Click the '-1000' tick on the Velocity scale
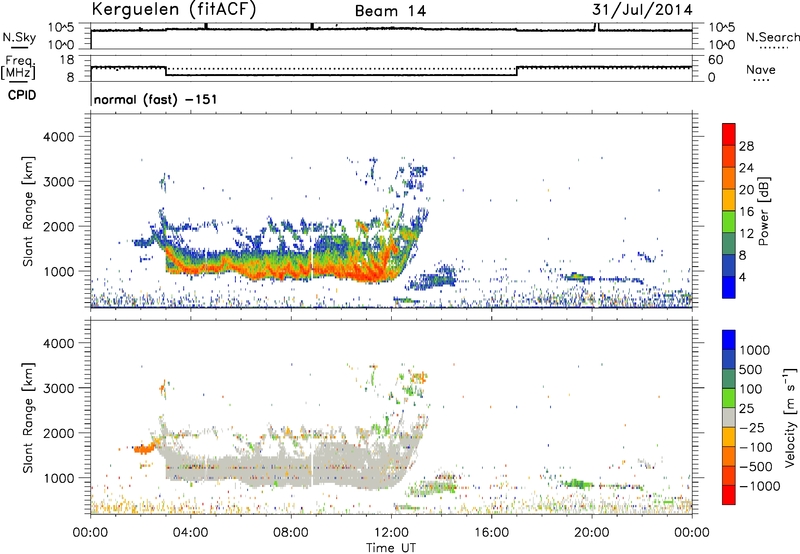Image resolution: width=800 pixels, height=554 pixels. point(759,486)
